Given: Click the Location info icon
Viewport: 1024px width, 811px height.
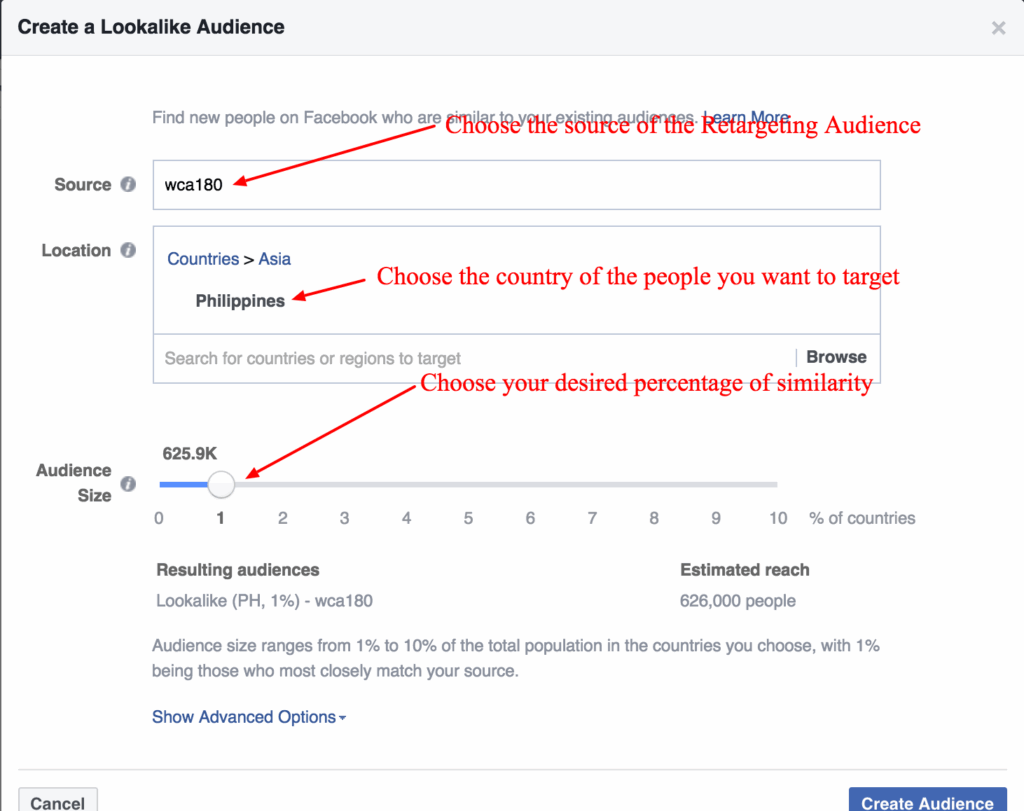Looking at the screenshot, I should coord(129,250).
